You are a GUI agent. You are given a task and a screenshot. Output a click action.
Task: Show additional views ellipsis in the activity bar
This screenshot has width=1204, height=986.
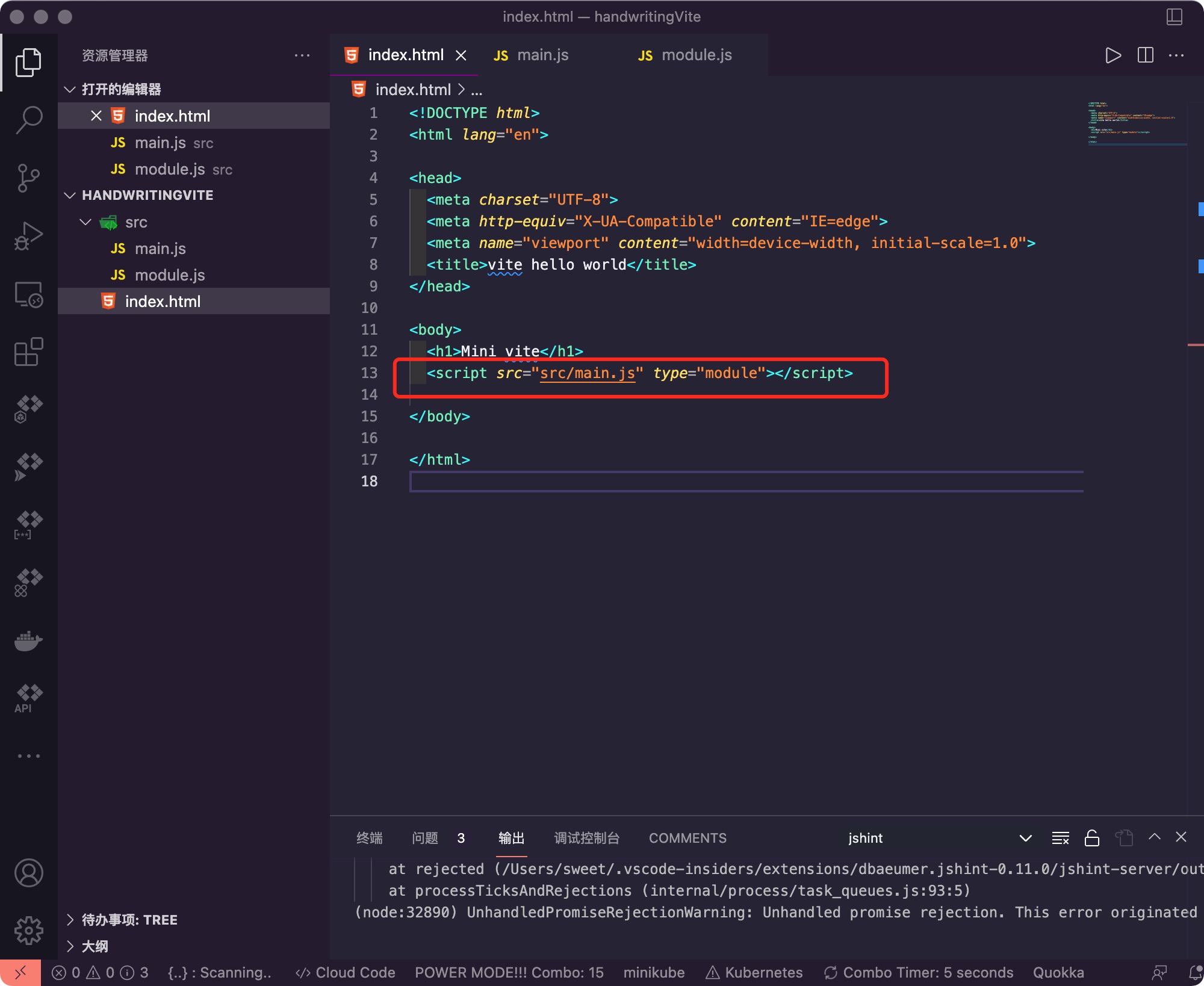click(28, 756)
